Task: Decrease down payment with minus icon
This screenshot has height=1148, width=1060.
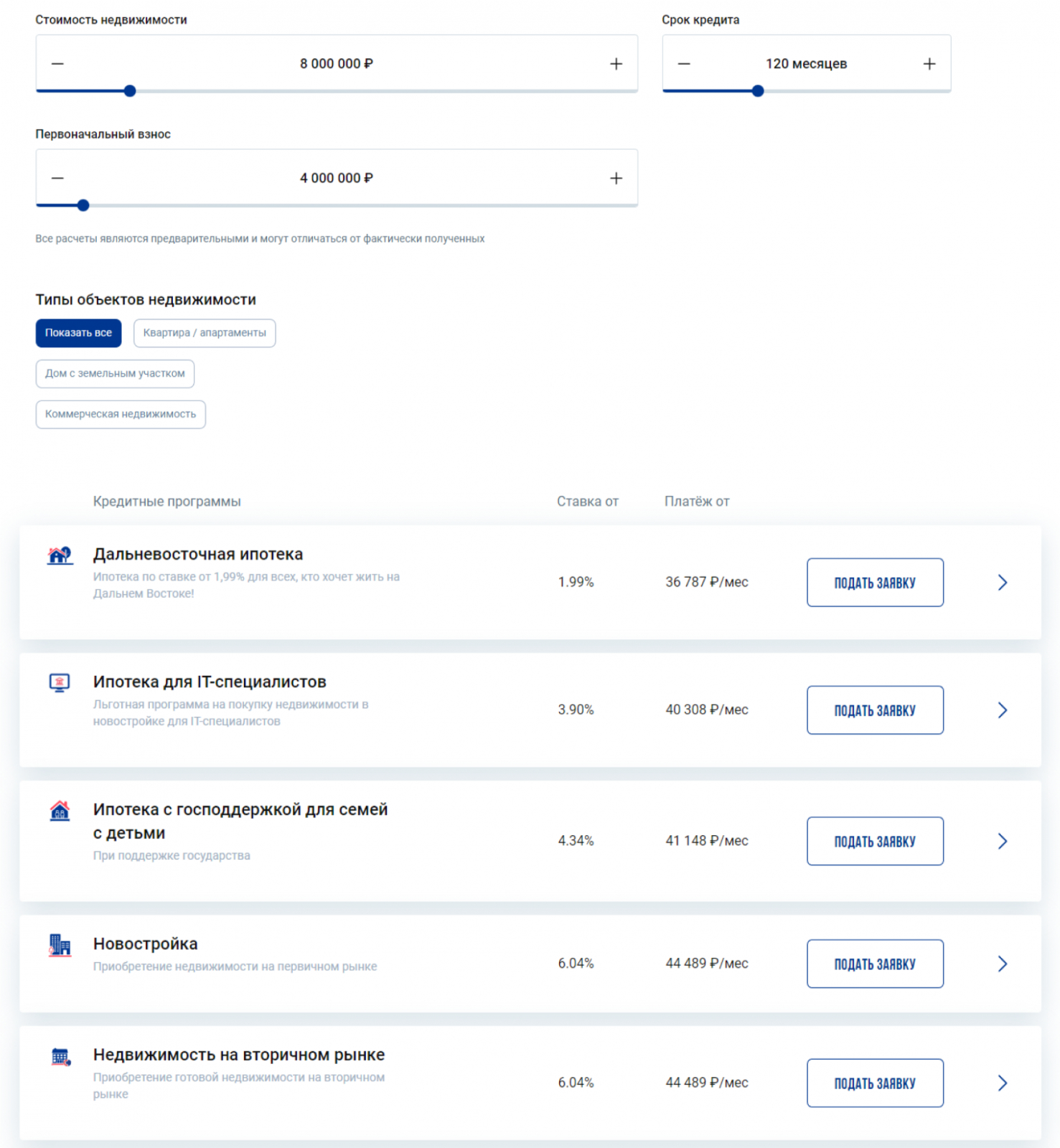Action: [x=58, y=178]
